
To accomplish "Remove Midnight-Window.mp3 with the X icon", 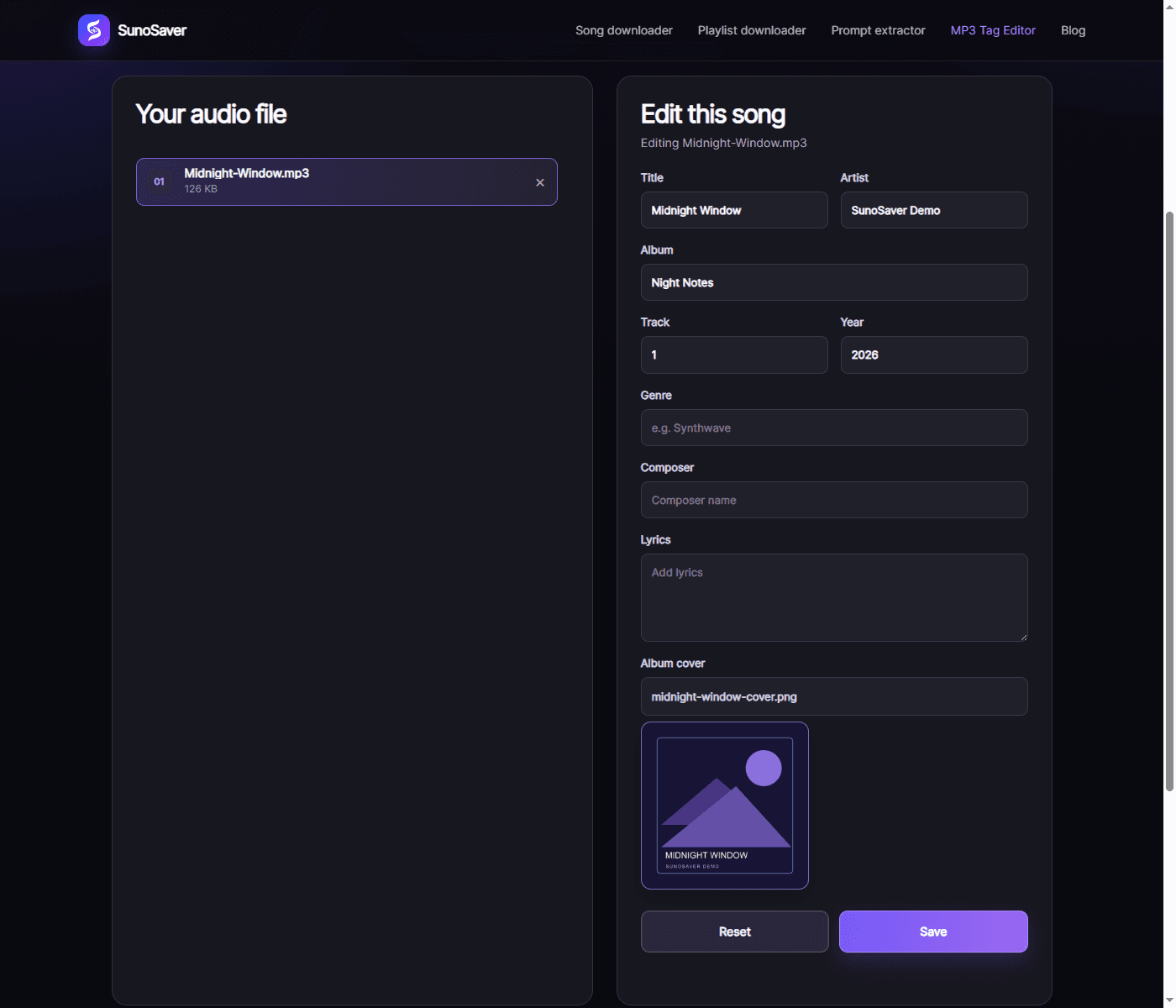I will (540, 182).
